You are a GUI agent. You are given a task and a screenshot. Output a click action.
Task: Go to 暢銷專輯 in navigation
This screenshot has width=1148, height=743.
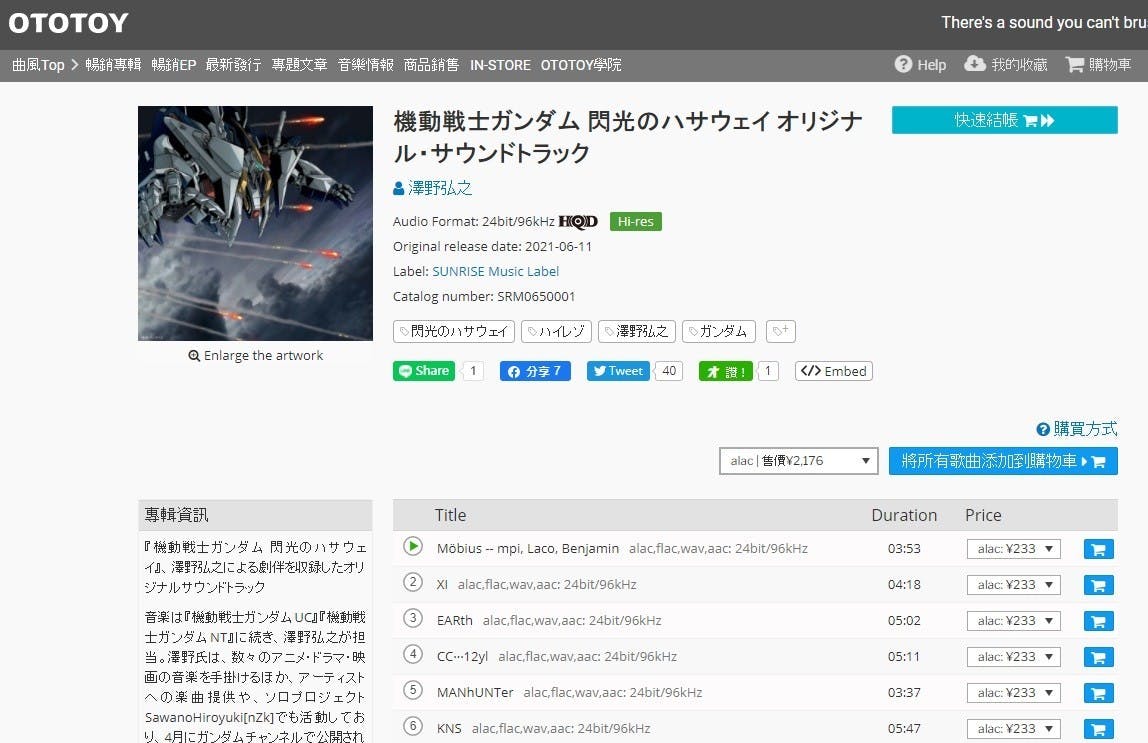pos(113,64)
